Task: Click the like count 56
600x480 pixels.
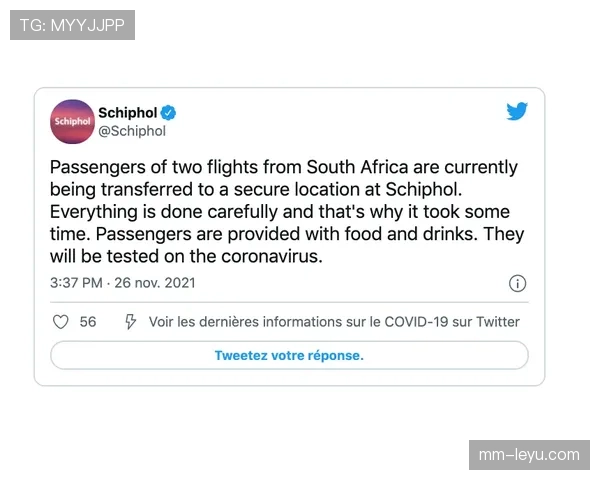Action: coord(88,322)
